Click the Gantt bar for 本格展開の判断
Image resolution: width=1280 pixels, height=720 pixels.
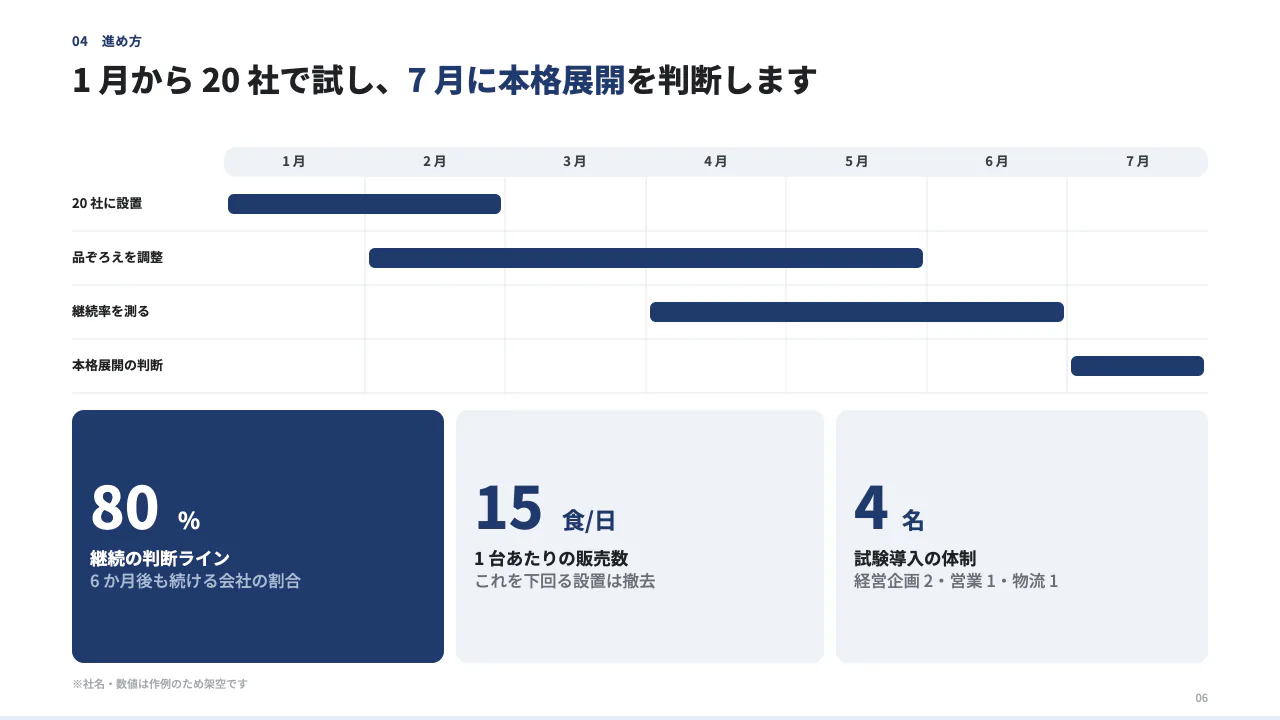1137,366
